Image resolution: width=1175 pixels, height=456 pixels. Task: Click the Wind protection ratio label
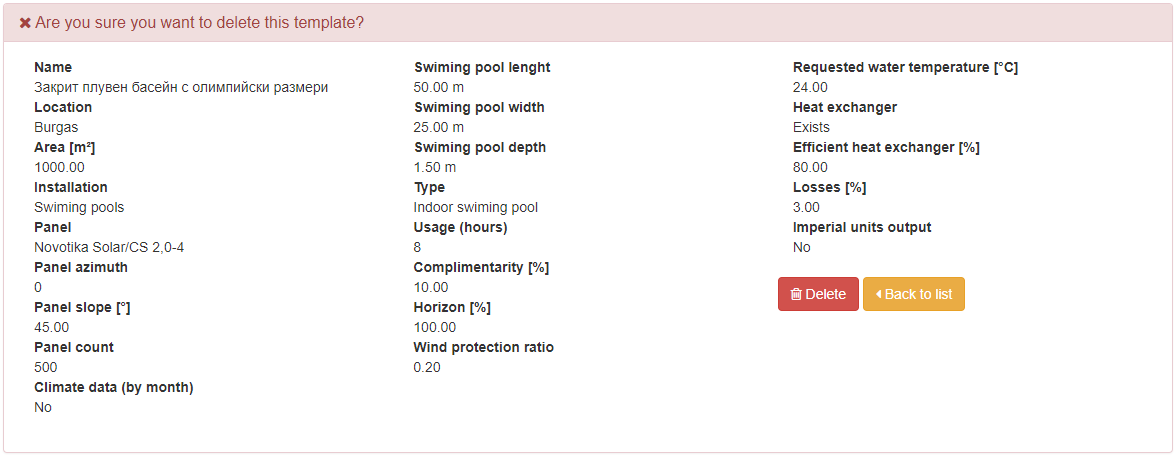coord(484,347)
